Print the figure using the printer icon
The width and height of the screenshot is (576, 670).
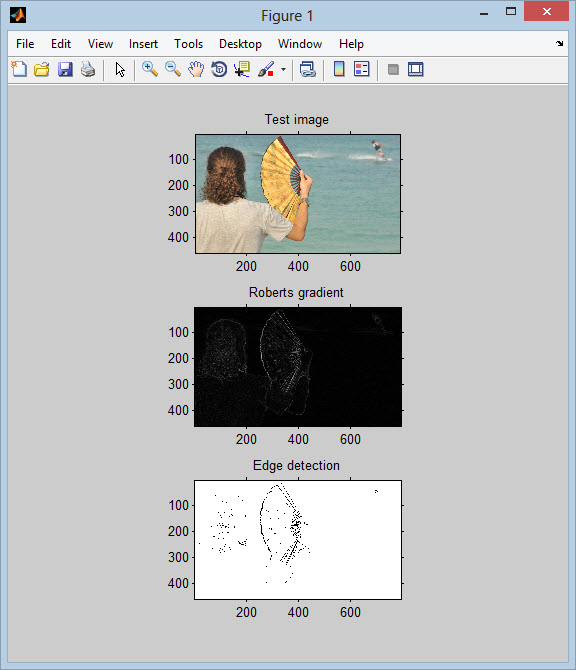[x=88, y=69]
